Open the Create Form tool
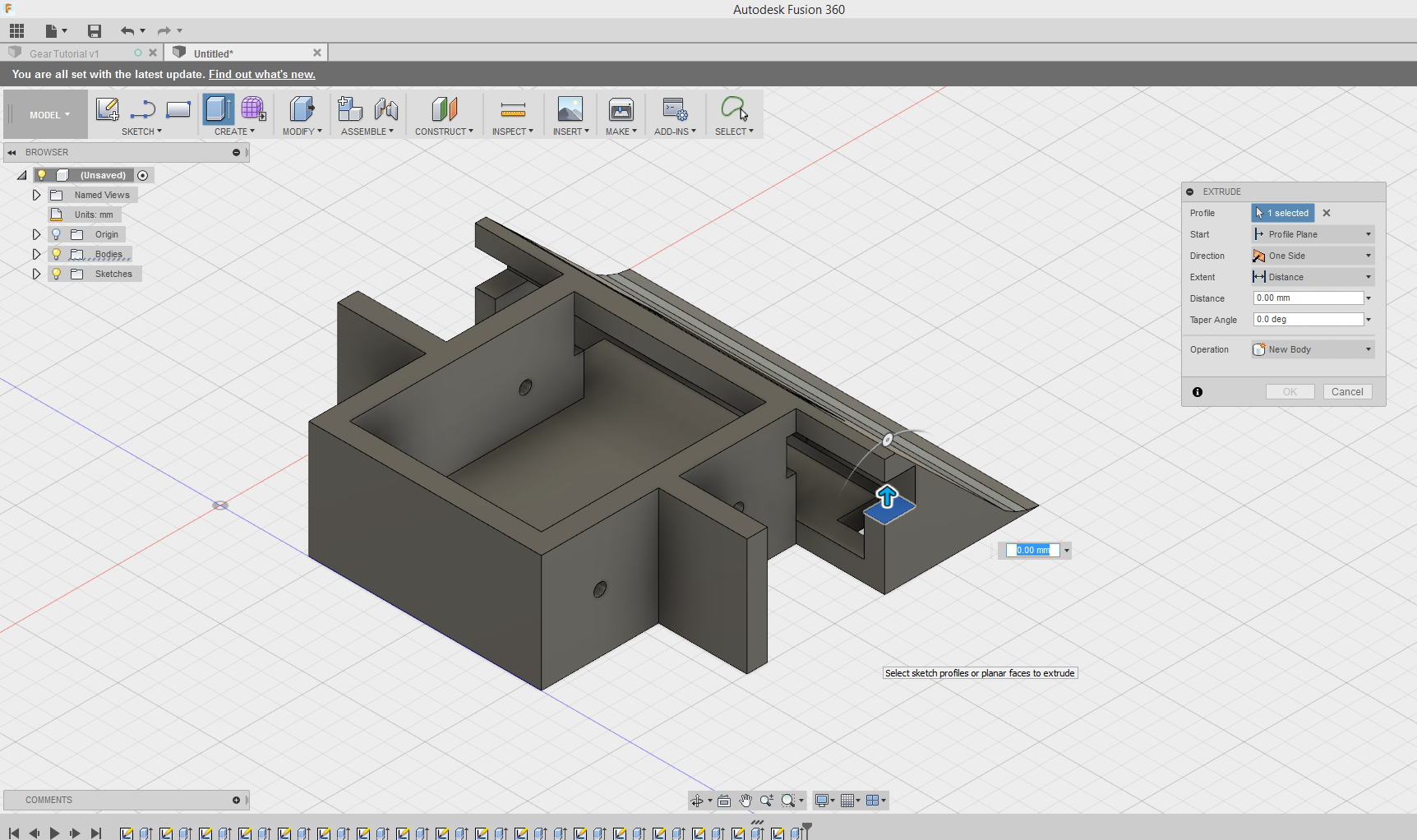Image resolution: width=1417 pixels, height=840 pixels. [x=252, y=109]
